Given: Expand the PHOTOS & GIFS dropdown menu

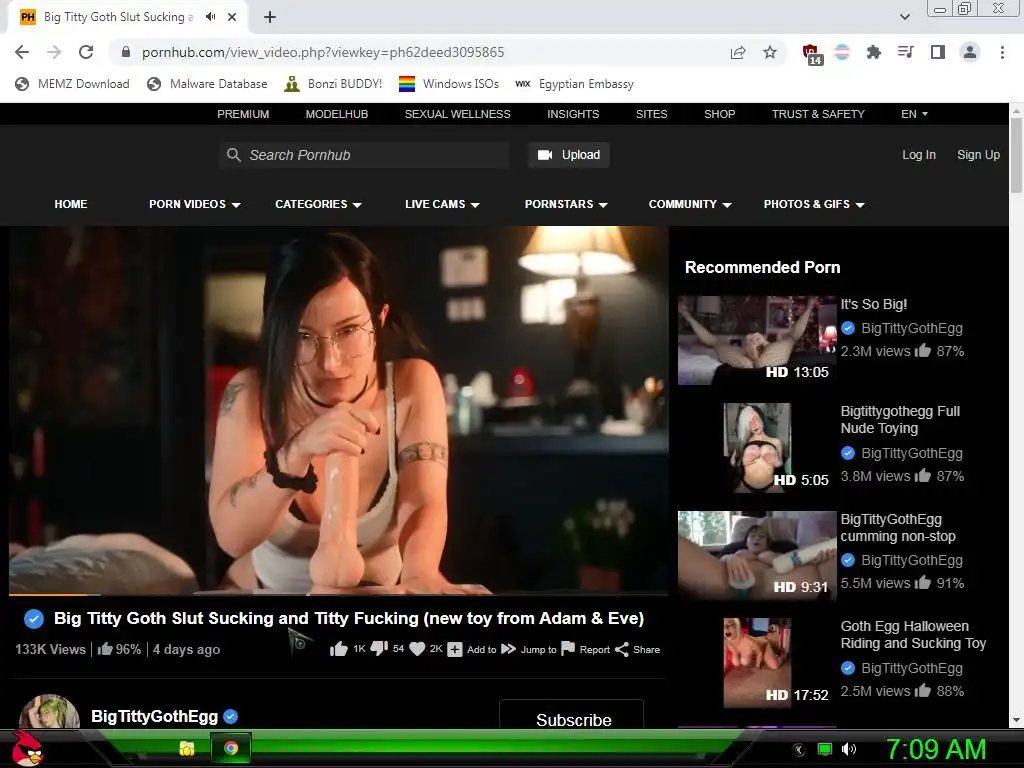Looking at the screenshot, I should point(814,204).
